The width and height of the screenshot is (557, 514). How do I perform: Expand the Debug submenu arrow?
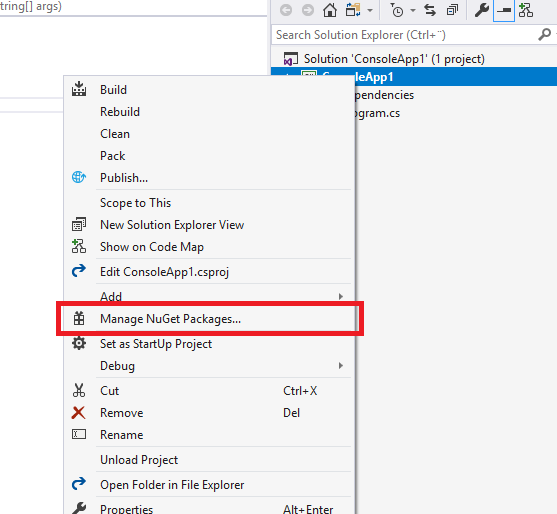point(341,366)
